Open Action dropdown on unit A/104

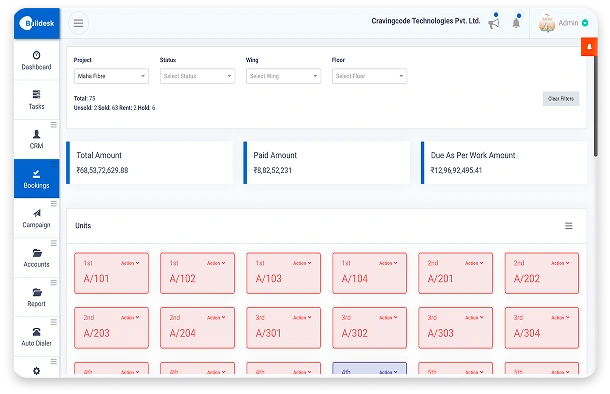tap(388, 263)
